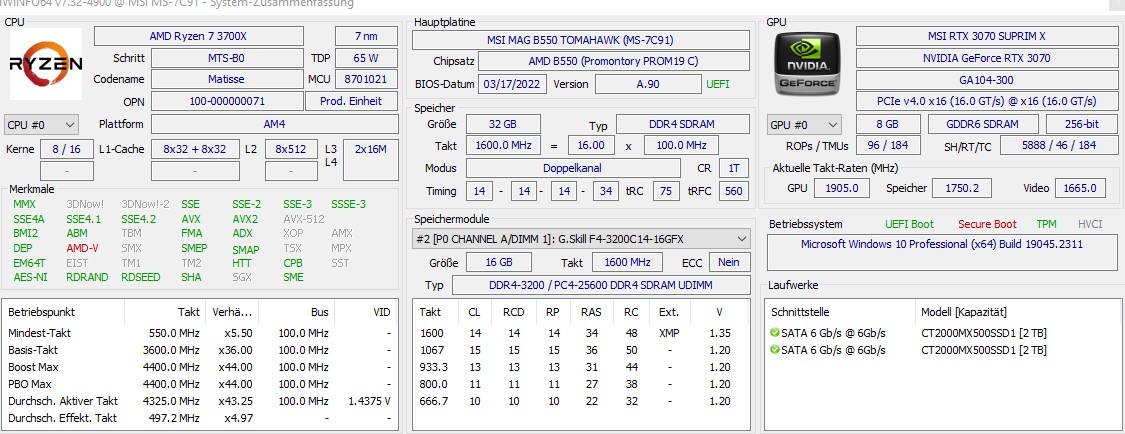The image size is (1125, 434).
Task: Select the L2 cache value 8x512
Action: (x=291, y=149)
